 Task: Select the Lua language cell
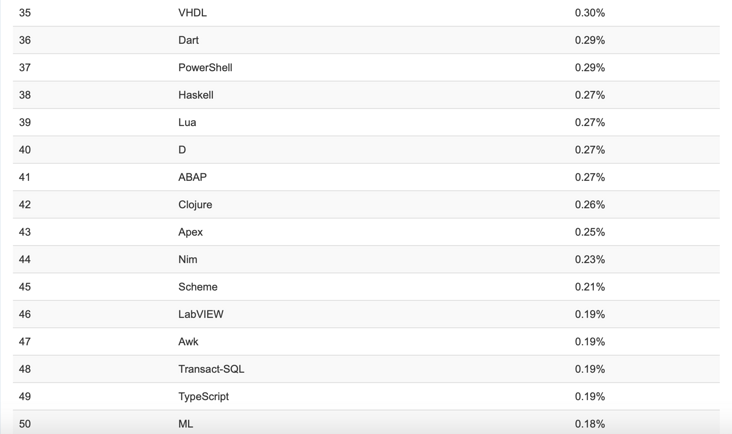(187, 122)
